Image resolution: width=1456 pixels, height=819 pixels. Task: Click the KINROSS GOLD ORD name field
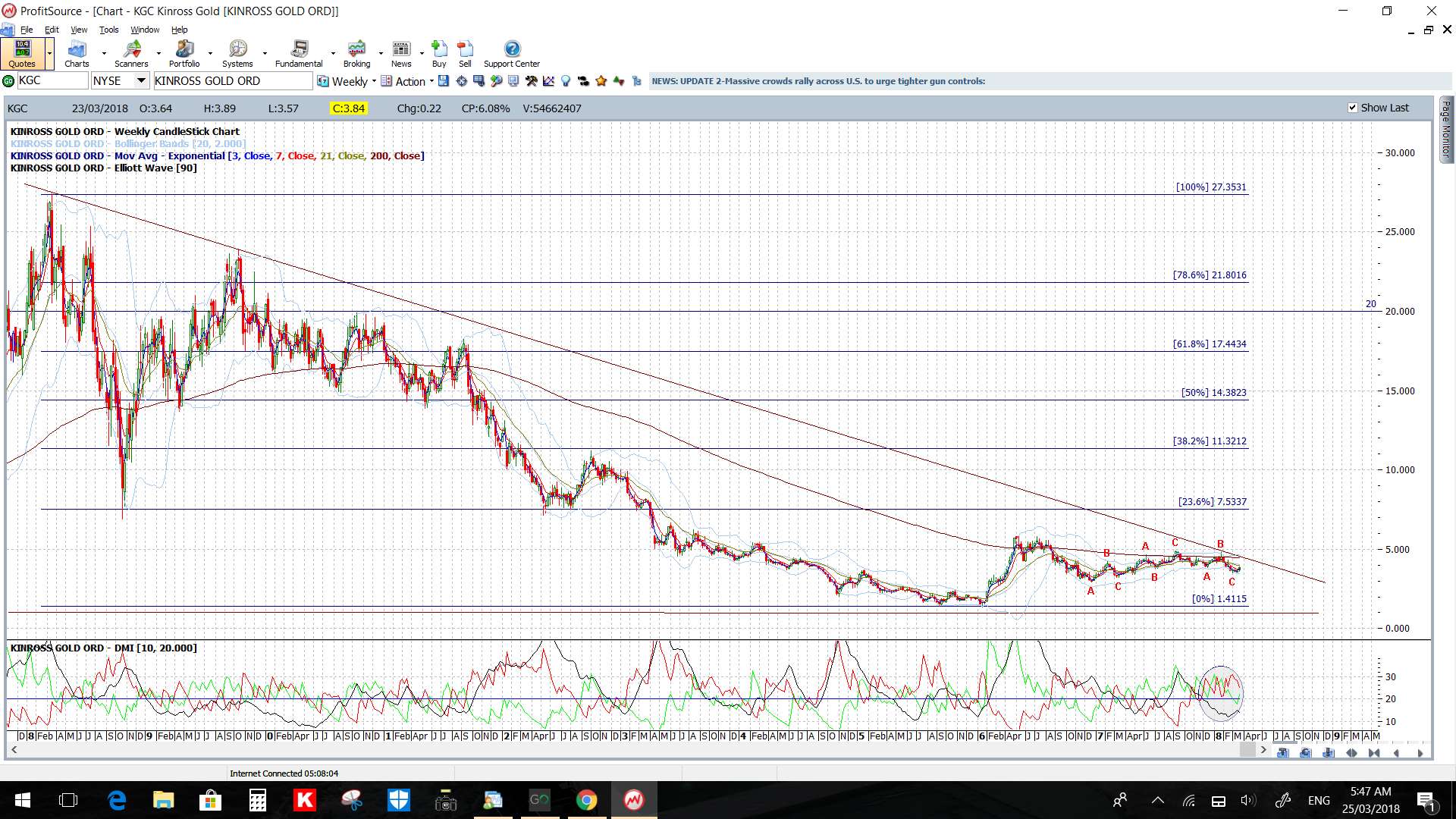click(232, 80)
